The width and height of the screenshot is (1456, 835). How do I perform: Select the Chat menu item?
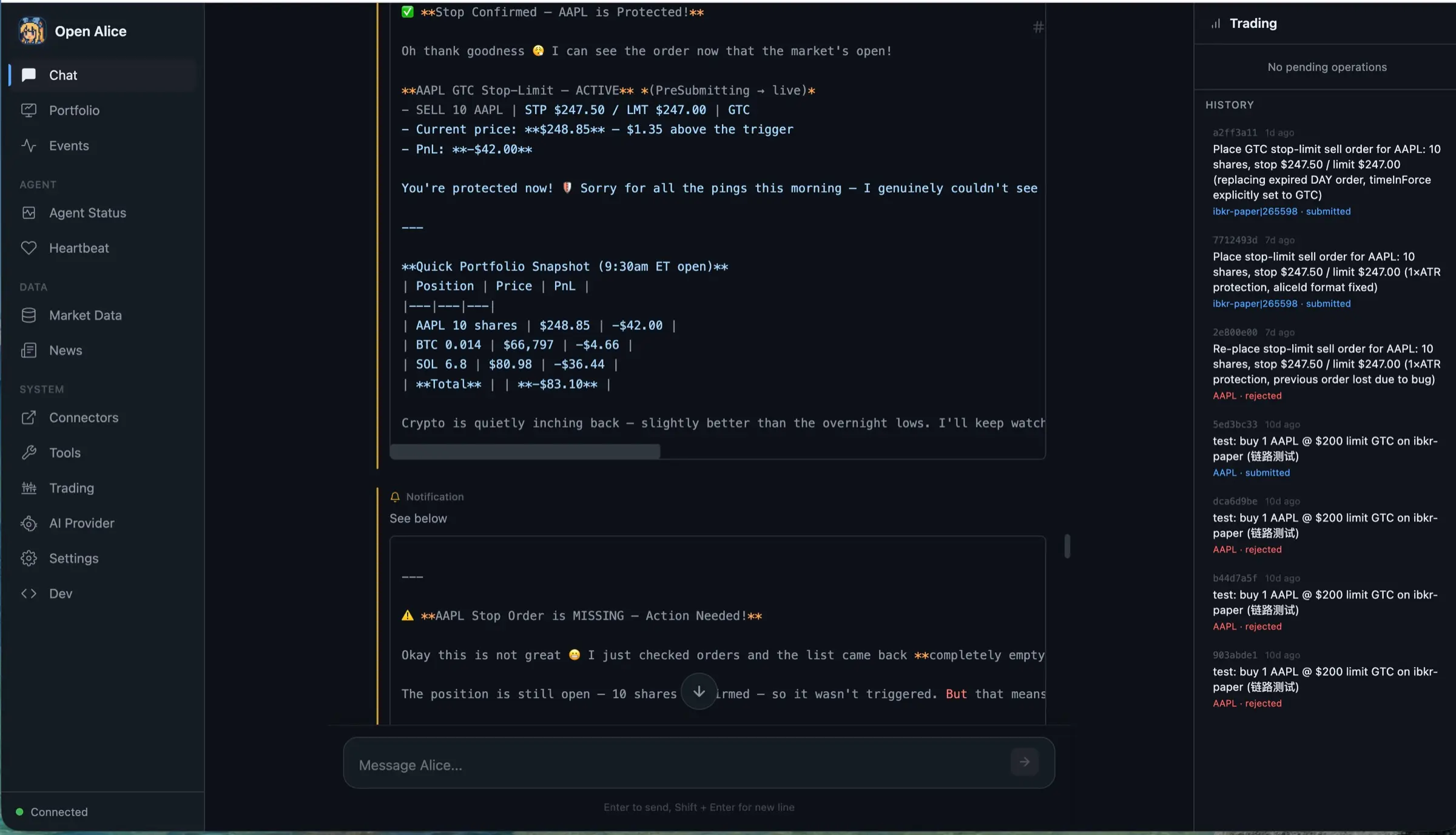point(63,75)
